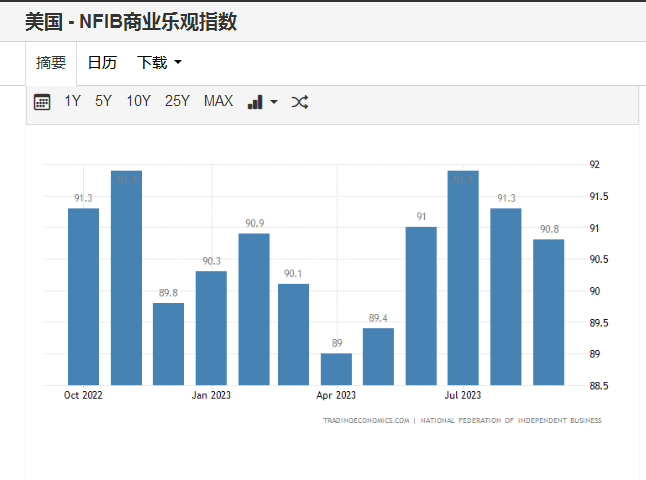The width and height of the screenshot is (646, 480).
Task: Switch to the 日历 tab
Action: tap(102, 63)
